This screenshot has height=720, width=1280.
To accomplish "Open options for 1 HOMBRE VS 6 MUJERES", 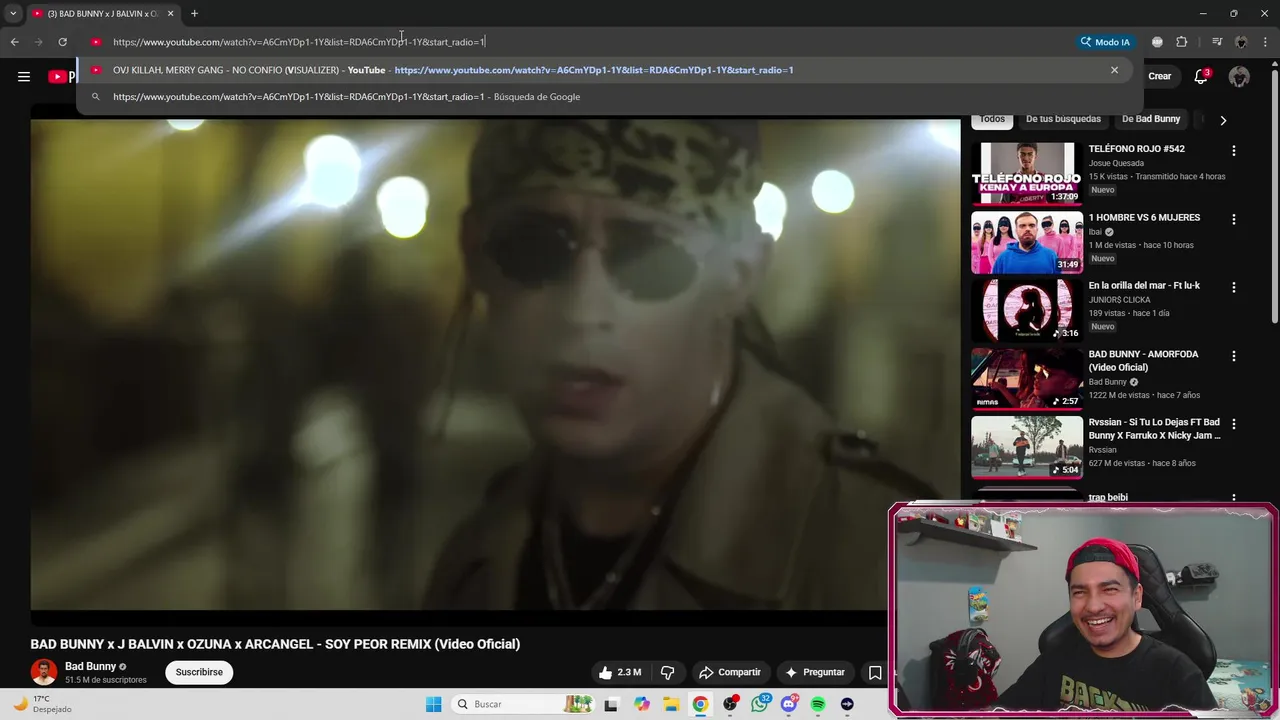I will 1233,219.
